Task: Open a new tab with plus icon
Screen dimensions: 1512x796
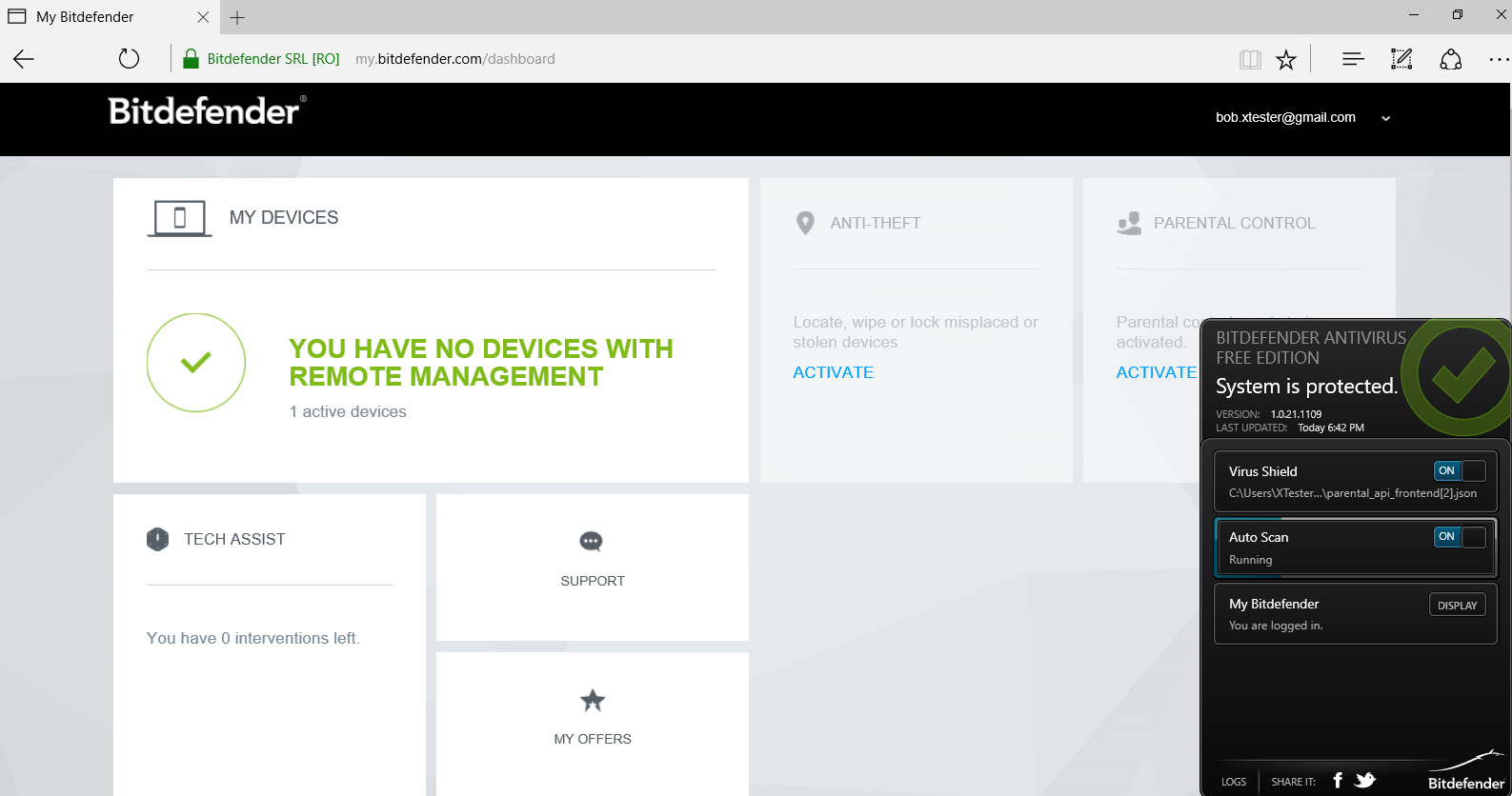Action: (x=237, y=17)
